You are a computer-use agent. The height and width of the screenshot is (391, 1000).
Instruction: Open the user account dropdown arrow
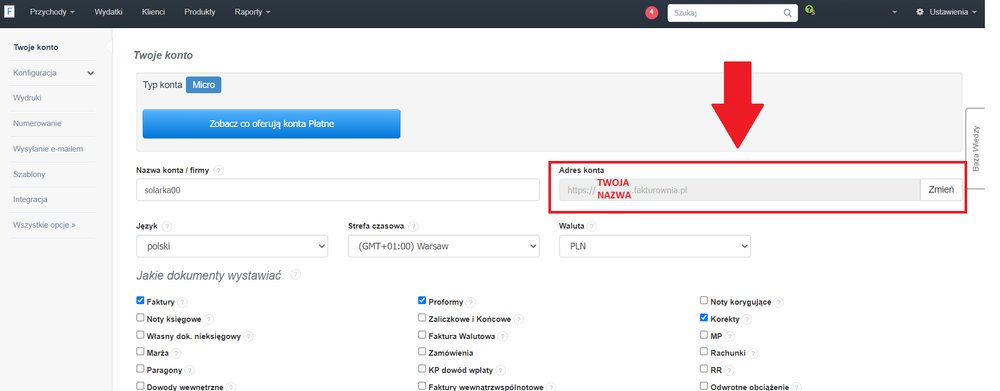[x=895, y=12]
